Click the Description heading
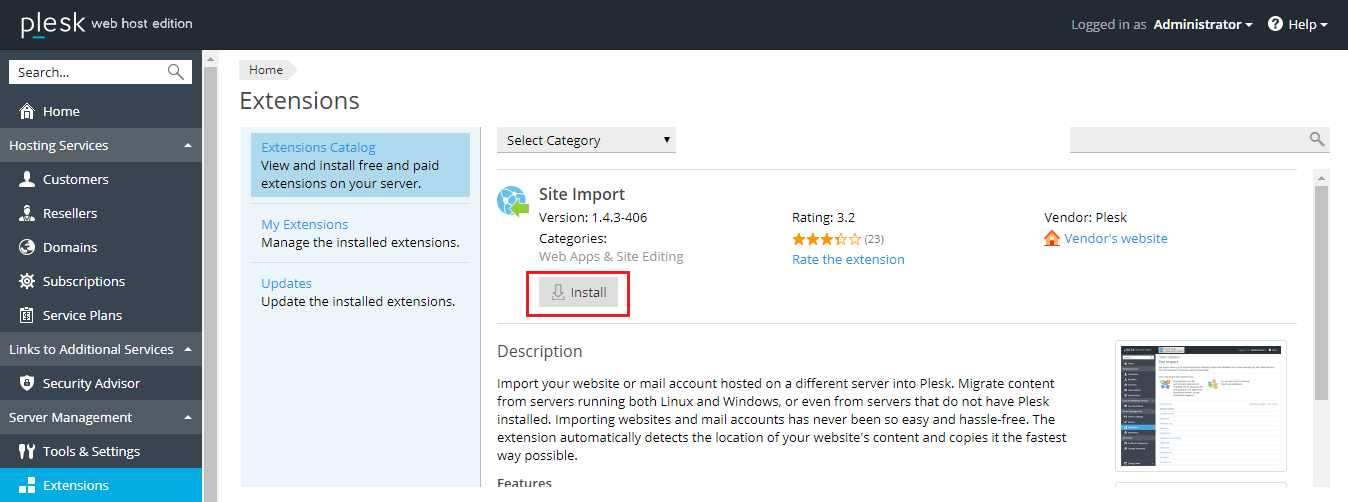This screenshot has height=502, width=1348. [540, 351]
